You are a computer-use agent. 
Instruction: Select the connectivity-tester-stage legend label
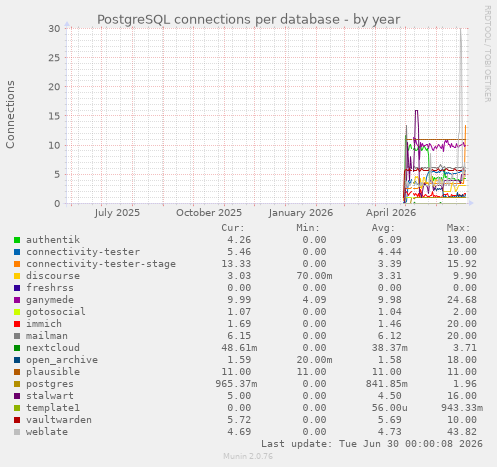coord(101,264)
